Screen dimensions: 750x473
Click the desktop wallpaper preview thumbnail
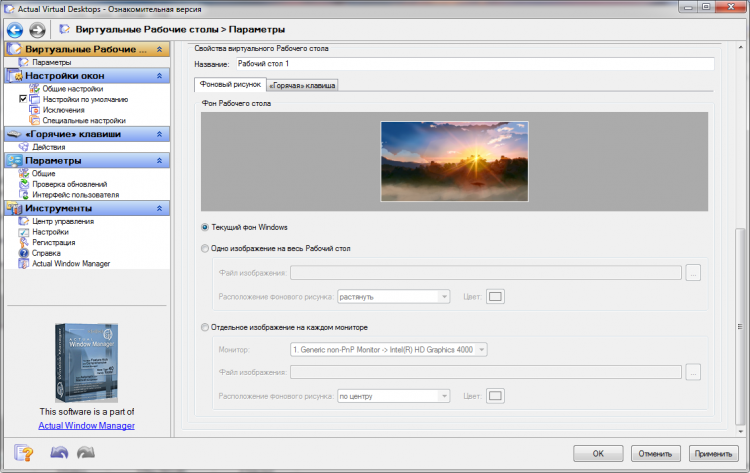pos(454,161)
